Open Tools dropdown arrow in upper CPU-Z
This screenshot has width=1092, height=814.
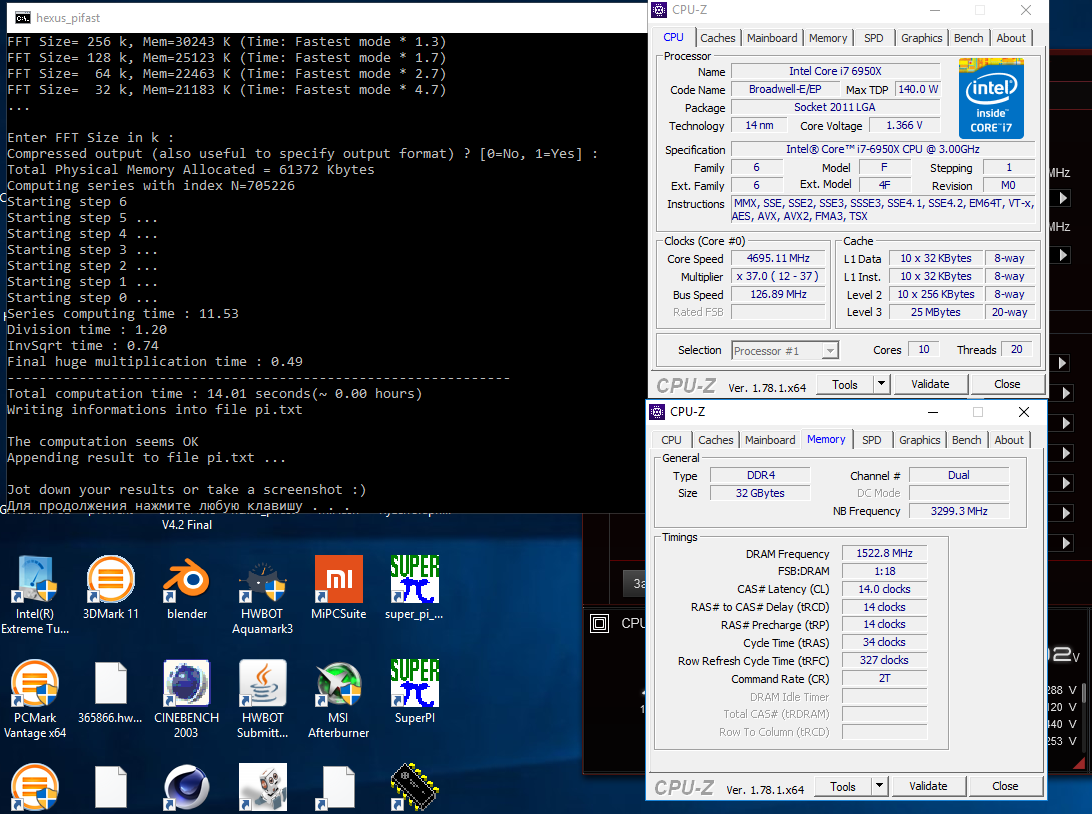point(881,384)
